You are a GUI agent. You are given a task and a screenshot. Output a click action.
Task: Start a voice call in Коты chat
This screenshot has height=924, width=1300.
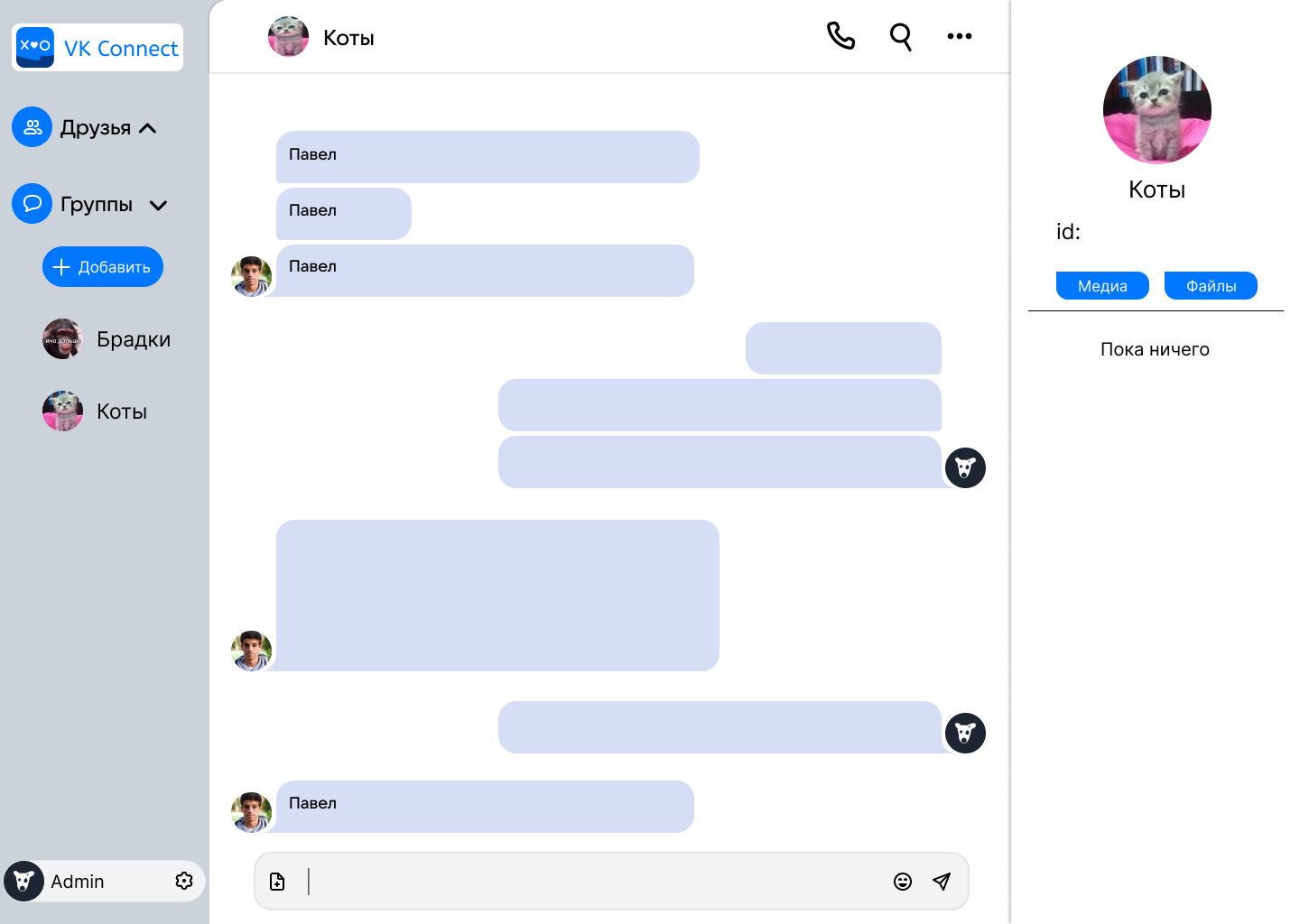[840, 36]
